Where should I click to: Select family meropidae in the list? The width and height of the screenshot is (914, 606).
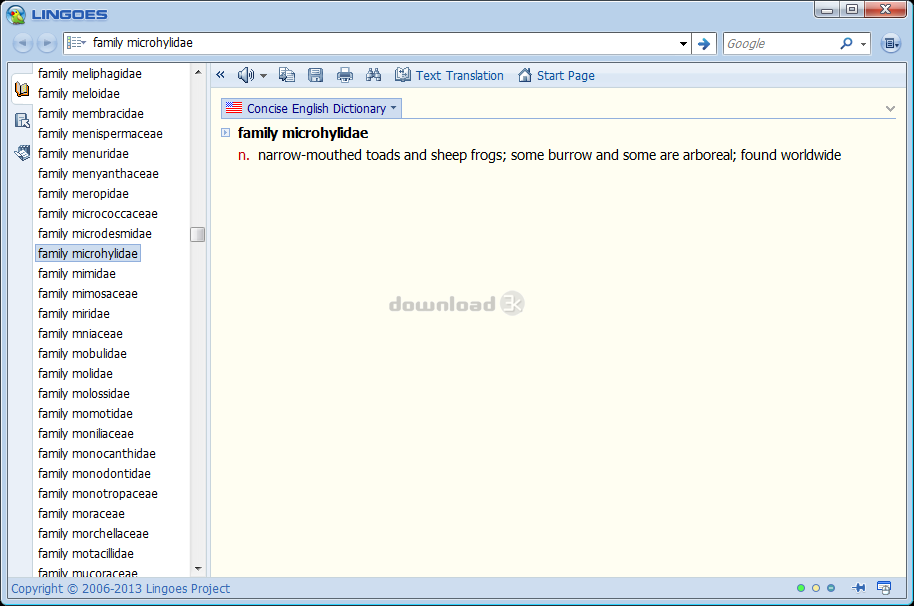[83, 193]
